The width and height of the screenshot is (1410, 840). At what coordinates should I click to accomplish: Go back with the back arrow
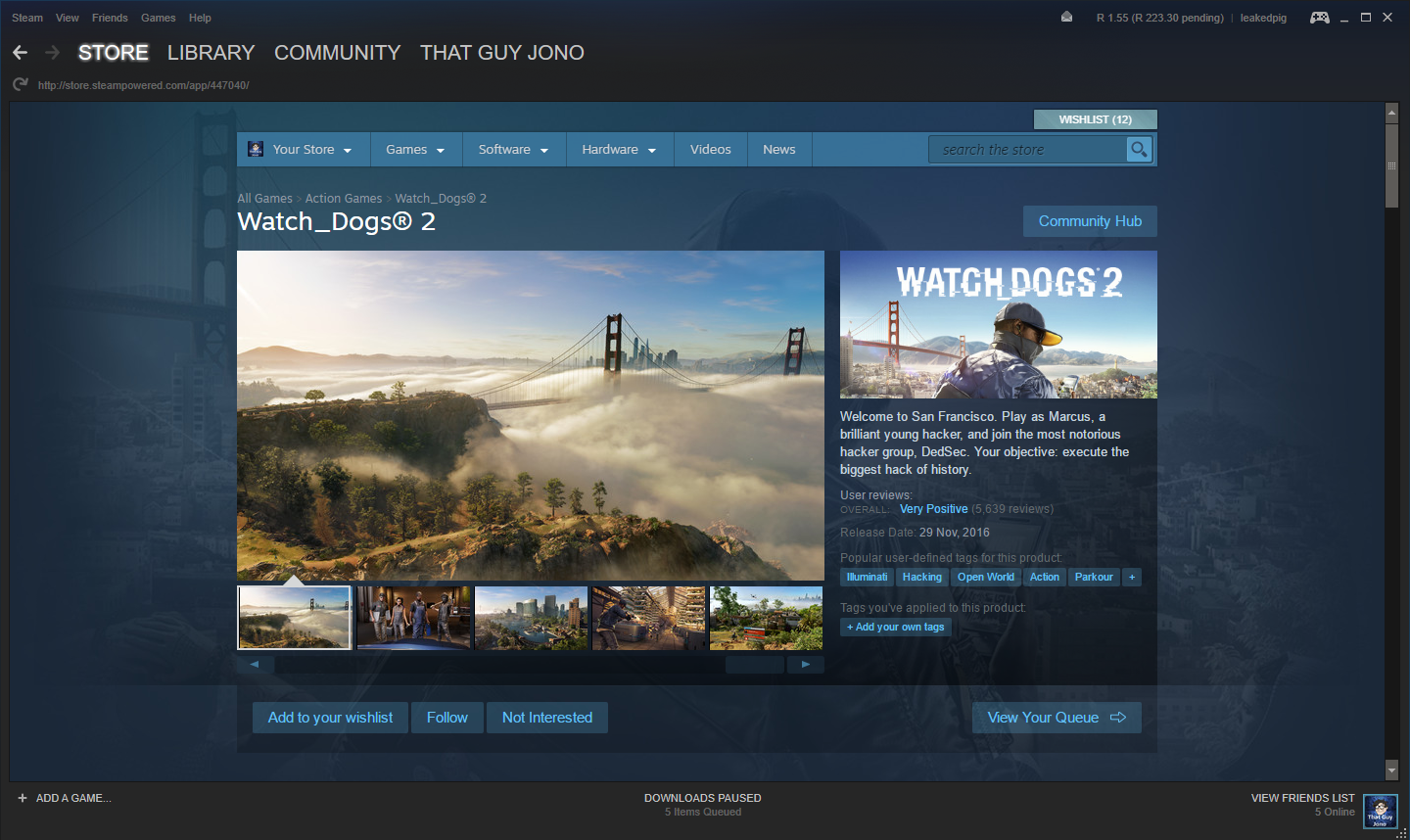pos(21,53)
